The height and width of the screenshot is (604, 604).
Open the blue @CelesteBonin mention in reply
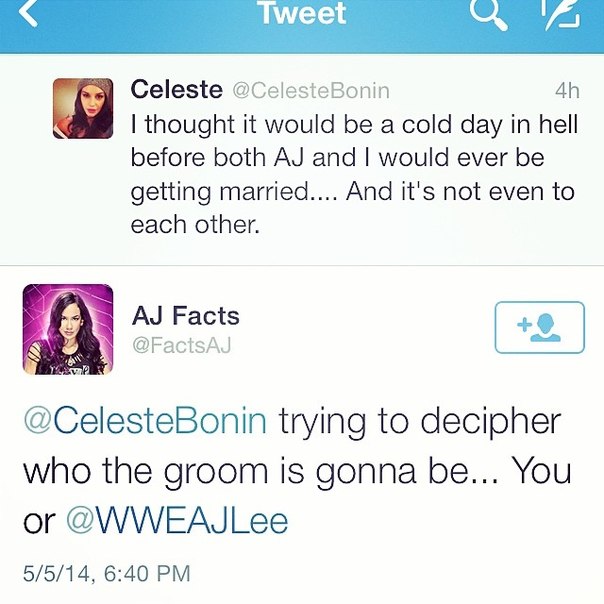pos(144,421)
